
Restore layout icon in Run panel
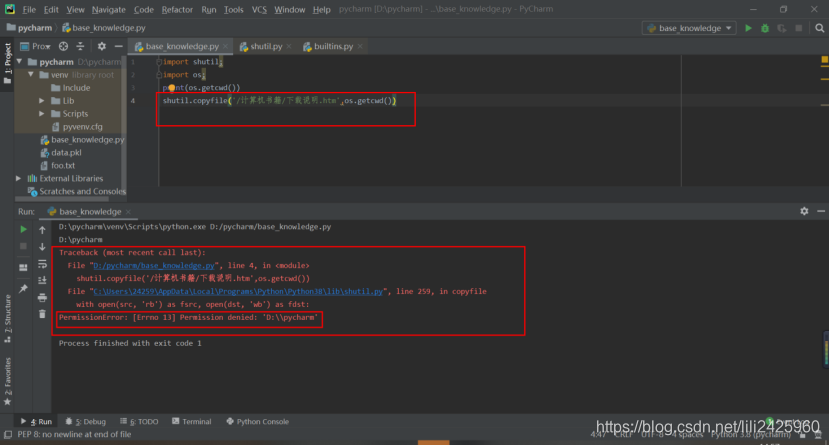coord(23,268)
